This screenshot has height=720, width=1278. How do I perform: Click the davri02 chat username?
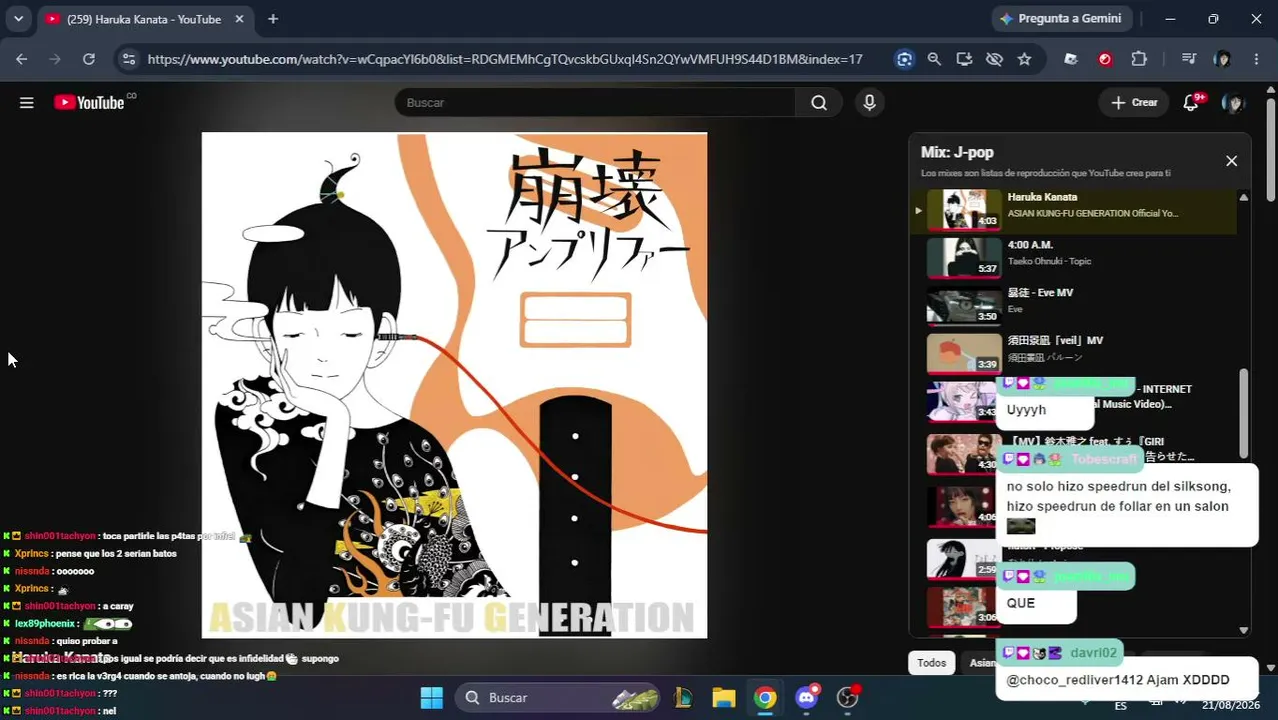pos(1093,653)
